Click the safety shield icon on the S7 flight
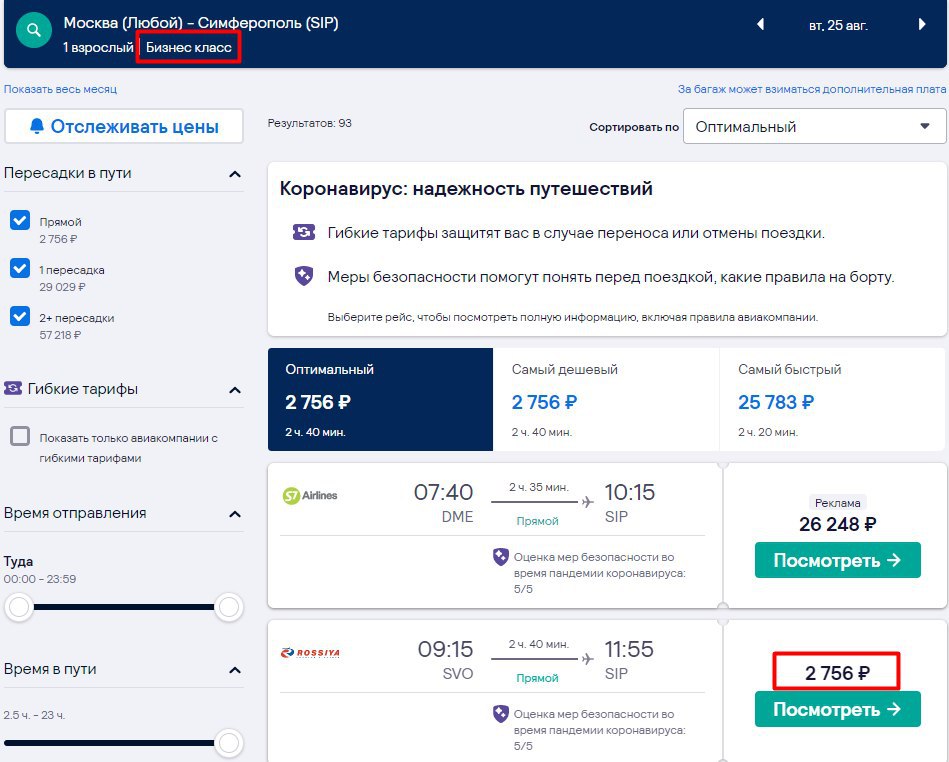Image resolution: width=949 pixels, height=762 pixels. pyautogui.click(x=501, y=557)
